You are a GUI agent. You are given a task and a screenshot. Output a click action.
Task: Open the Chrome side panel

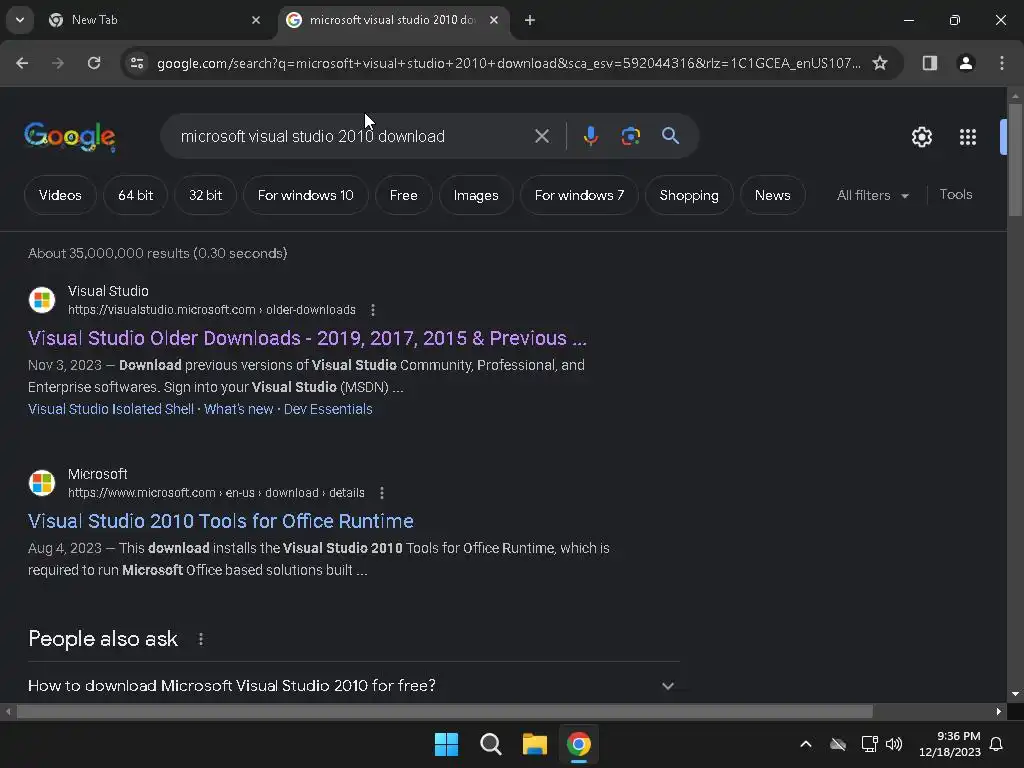(929, 63)
